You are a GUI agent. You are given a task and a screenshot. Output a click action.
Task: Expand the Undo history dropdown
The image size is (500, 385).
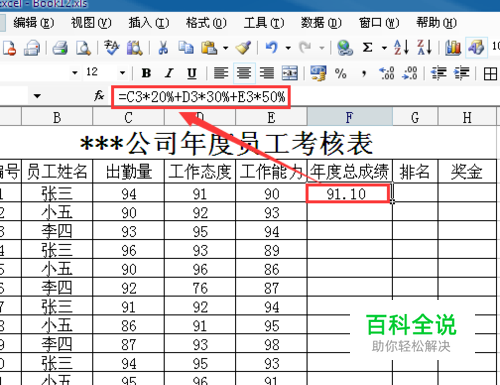[x=288, y=48]
